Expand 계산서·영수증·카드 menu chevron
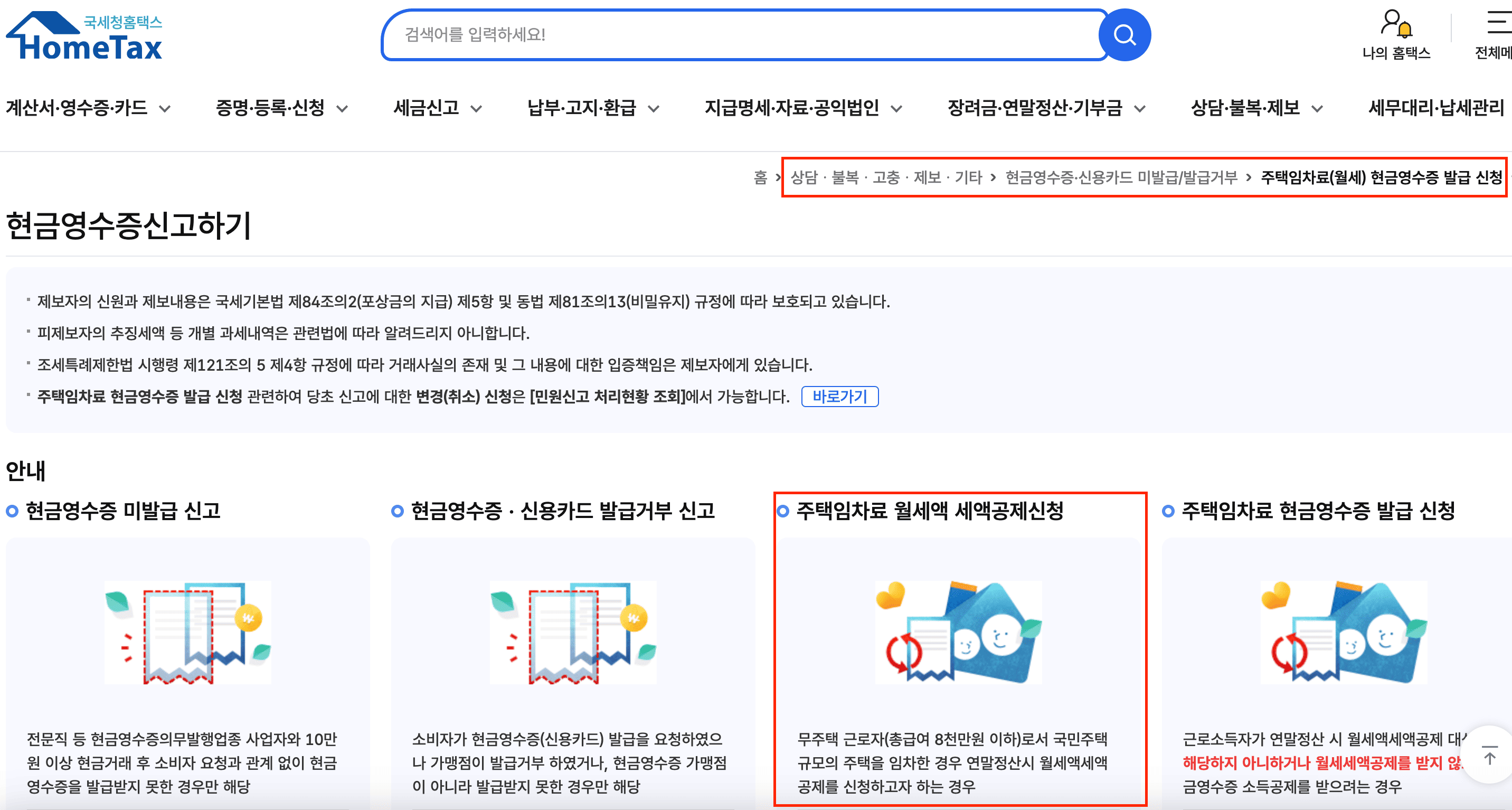 click(165, 109)
